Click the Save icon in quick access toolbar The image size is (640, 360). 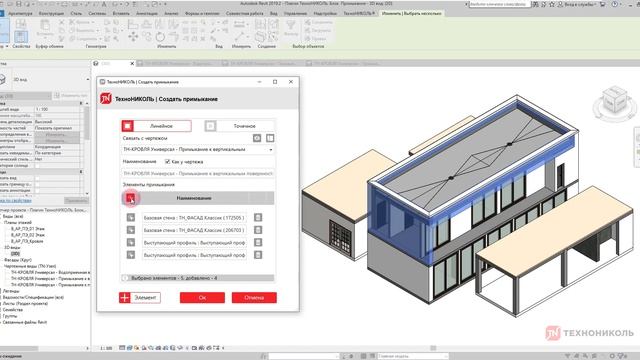(x=18, y=4)
